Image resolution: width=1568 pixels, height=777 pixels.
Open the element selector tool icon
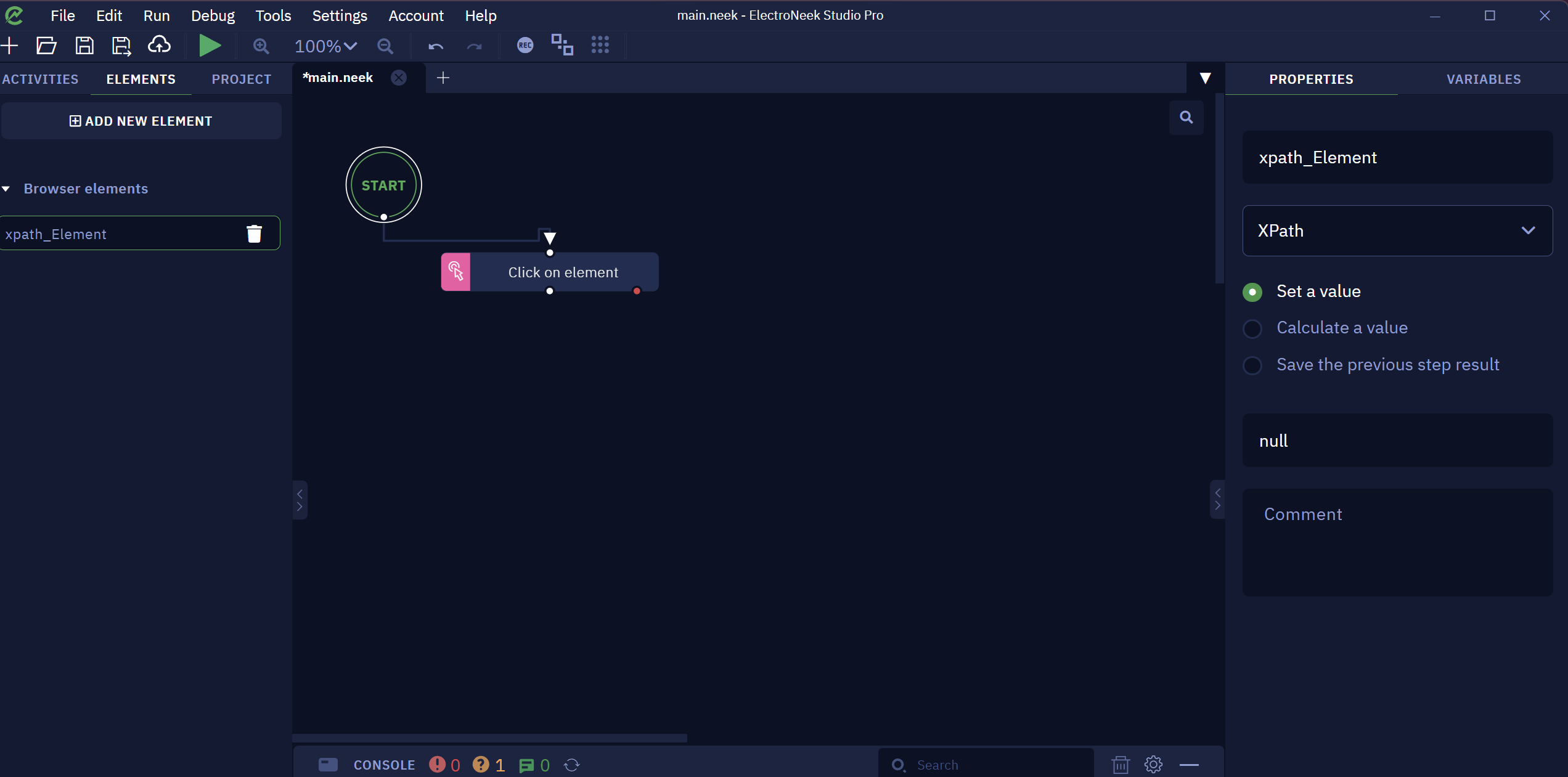562,45
